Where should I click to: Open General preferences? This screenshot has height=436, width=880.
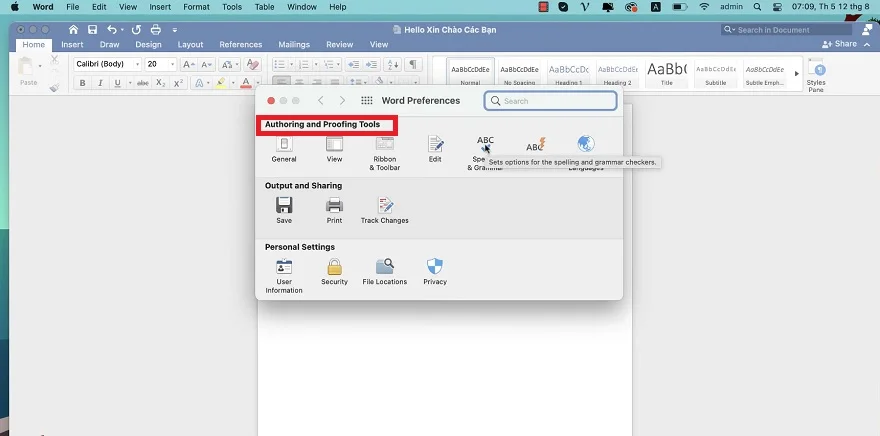284,146
